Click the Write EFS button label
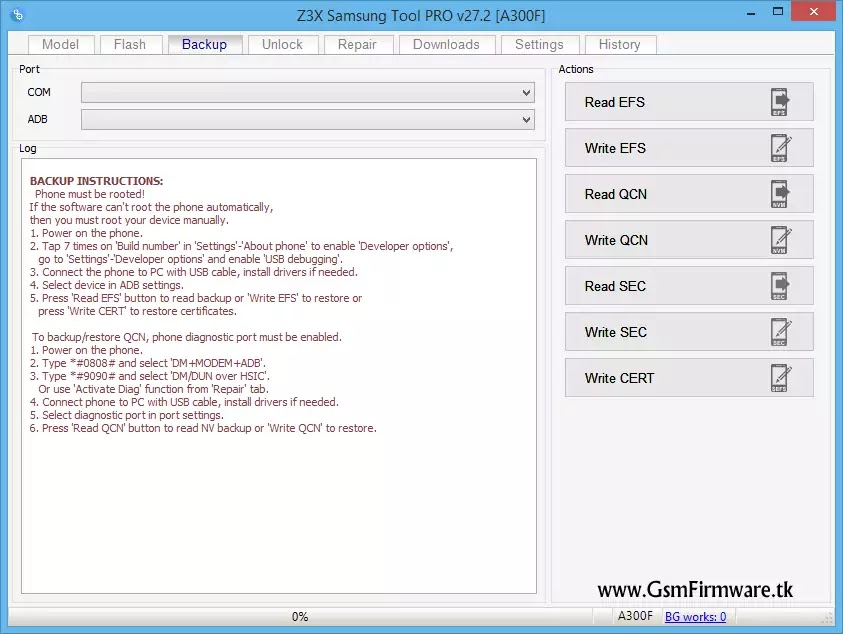843x634 pixels. [x=615, y=148]
